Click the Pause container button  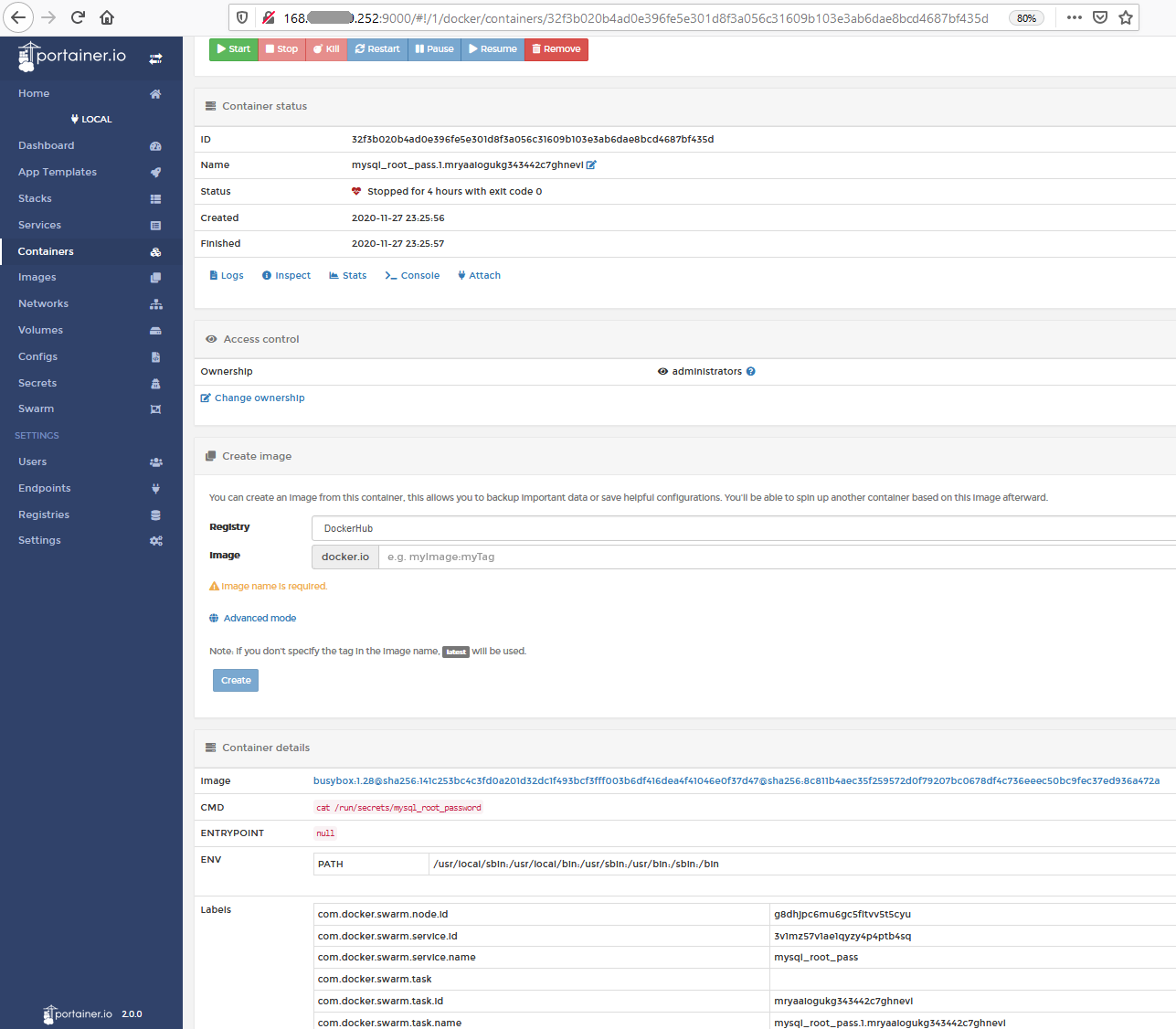click(x=434, y=49)
